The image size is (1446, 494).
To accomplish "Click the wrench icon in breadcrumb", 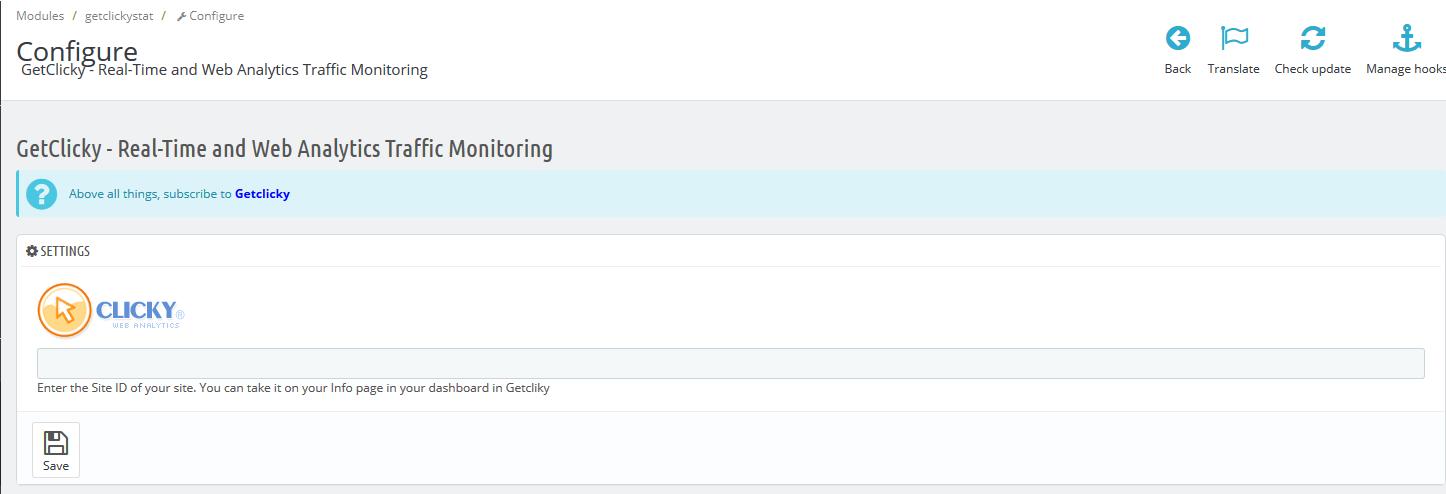I will 182,16.
